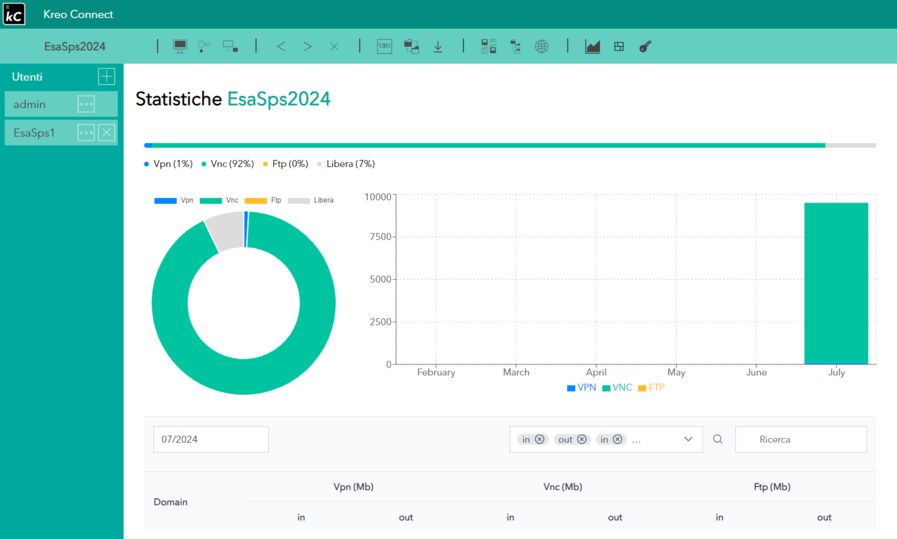
Task: Open the VPN icon in toolbar
Action: click(x=384, y=46)
